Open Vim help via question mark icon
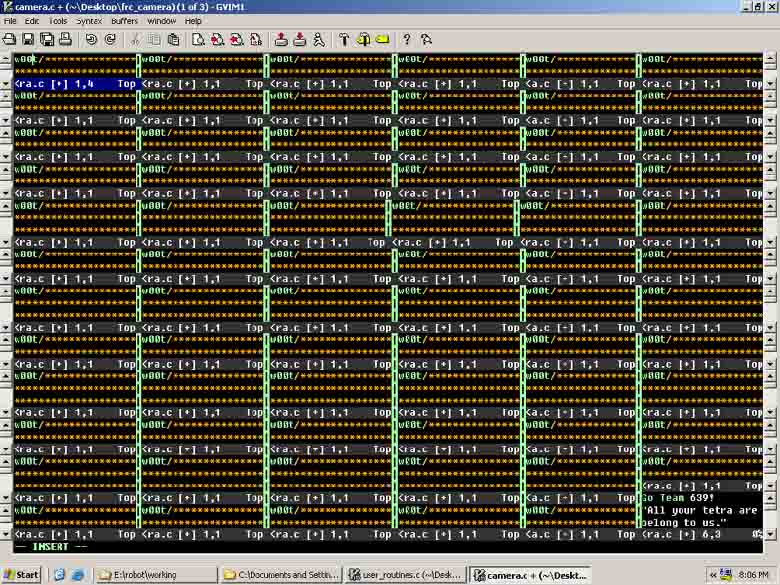 407,39
